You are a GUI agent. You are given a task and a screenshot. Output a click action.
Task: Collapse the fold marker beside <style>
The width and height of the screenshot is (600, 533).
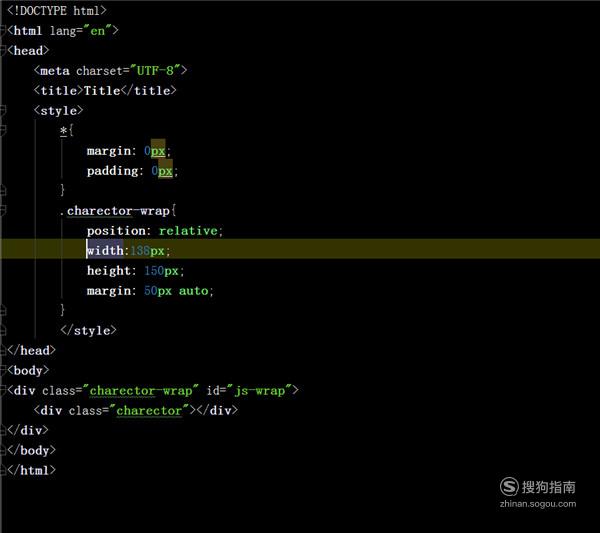click(x=3, y=111)
